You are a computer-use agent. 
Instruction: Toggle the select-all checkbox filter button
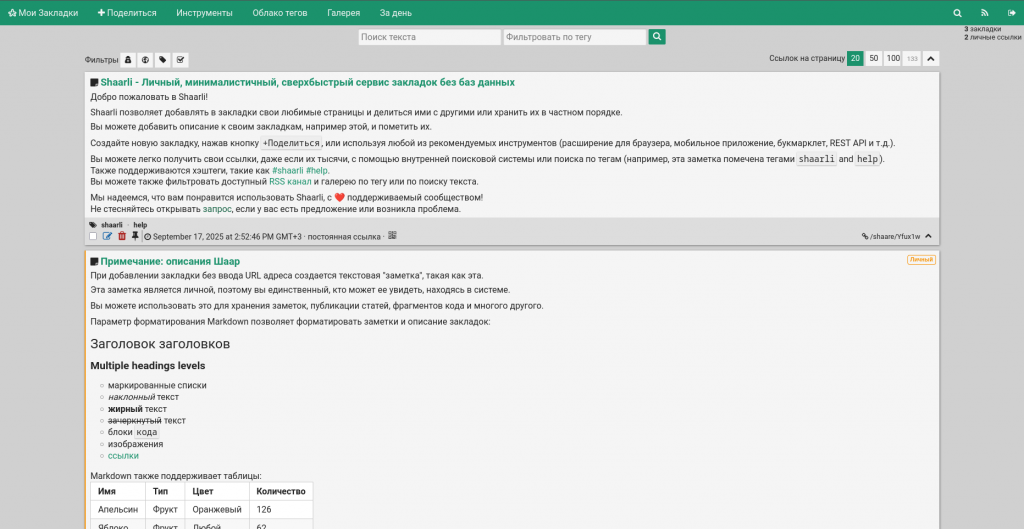(x=180, y=60)
